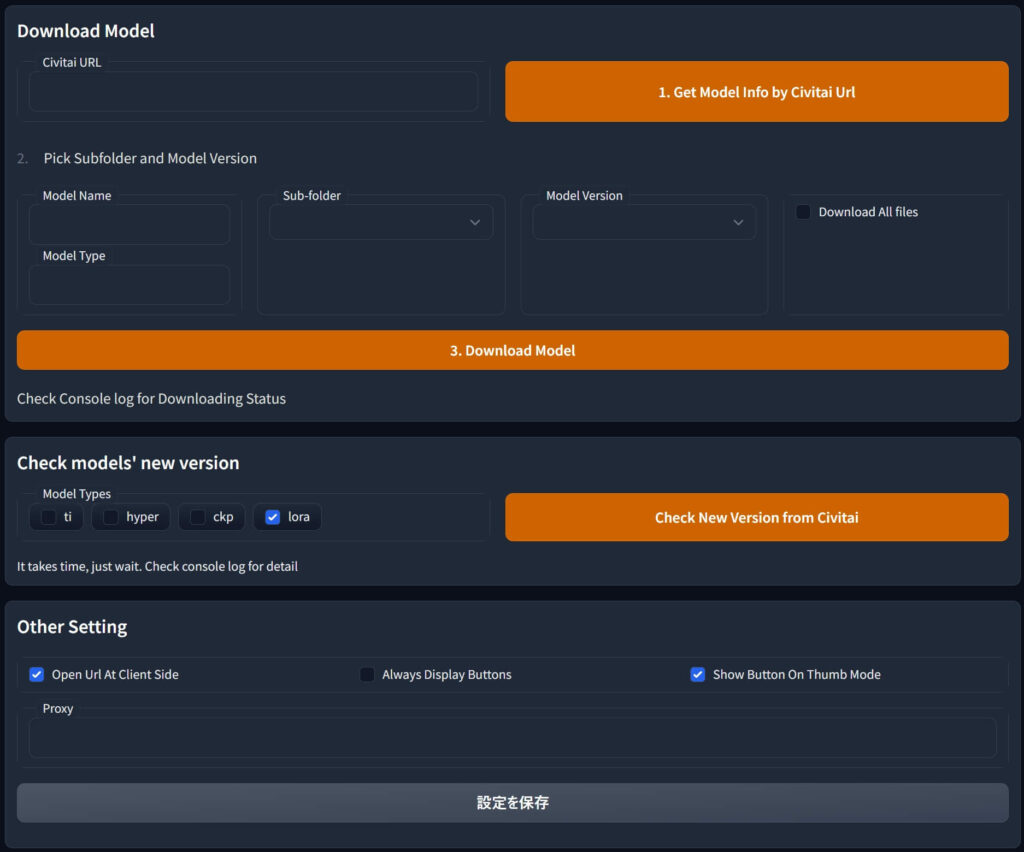Disable Open Url At Client Side
Image resolution: width=1024 pixels, height=852 pixels.
click(x=37, y=674)
